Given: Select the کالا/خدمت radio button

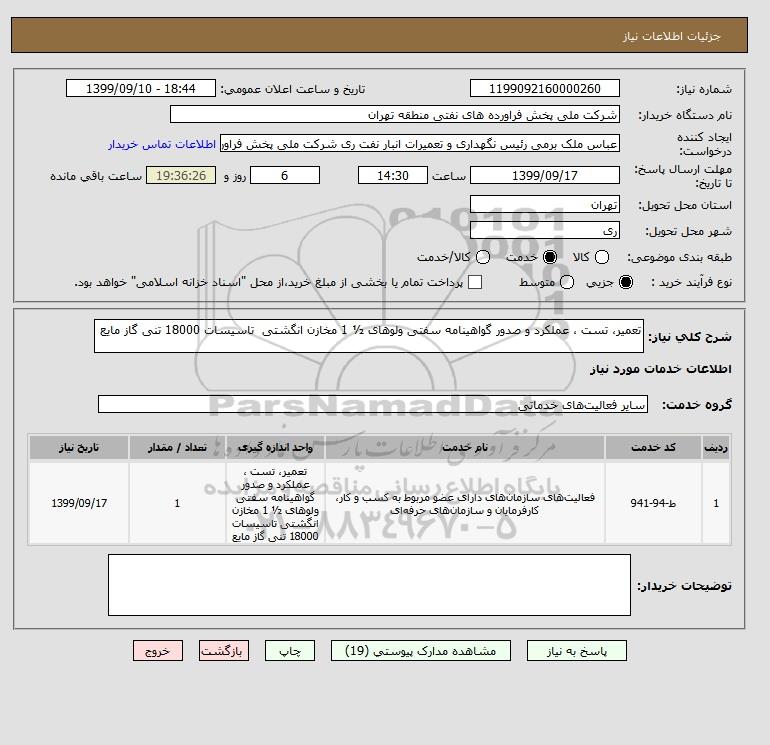Looking at the screenshot, I should tap(483, 257).
